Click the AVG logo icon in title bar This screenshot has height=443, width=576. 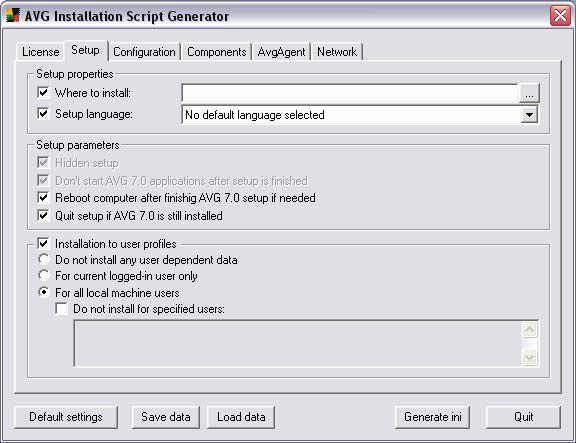click(13, 15)
